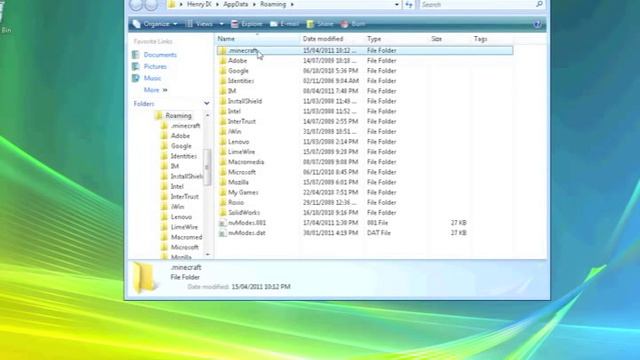Select the InterTrust folder icon in file list

click(222, 122)
